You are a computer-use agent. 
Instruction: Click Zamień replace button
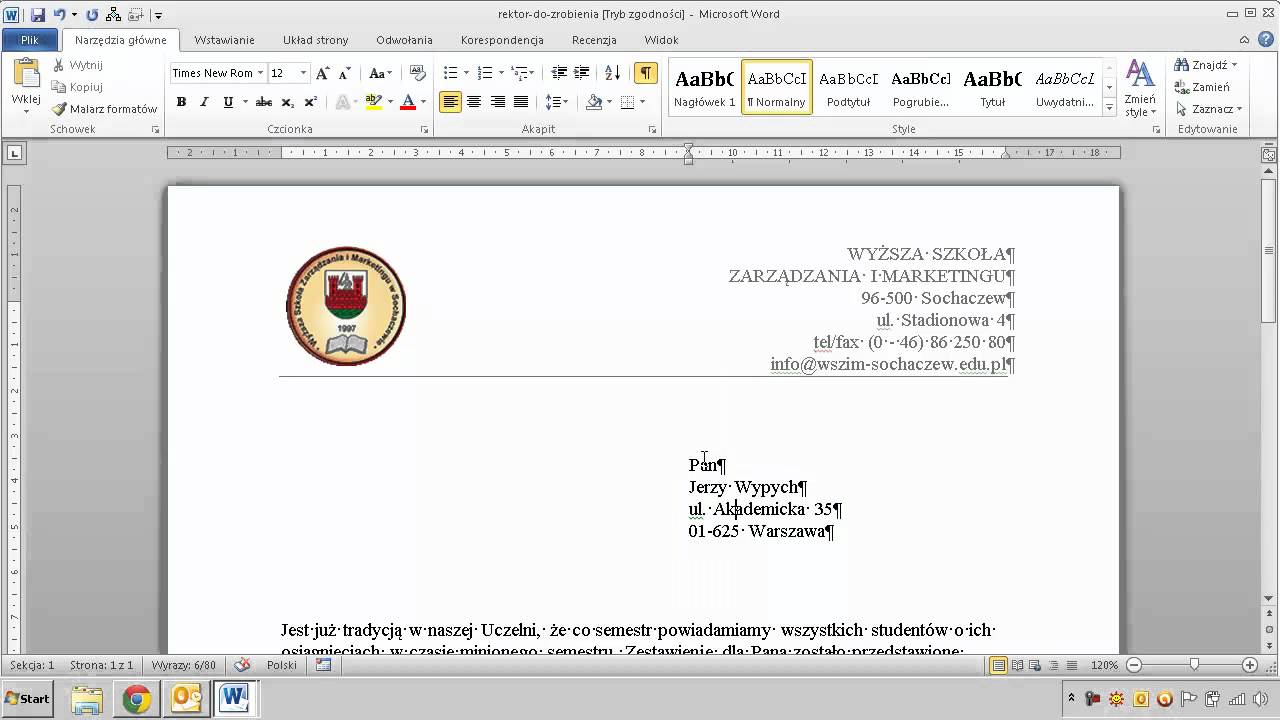pos(1203,87)
